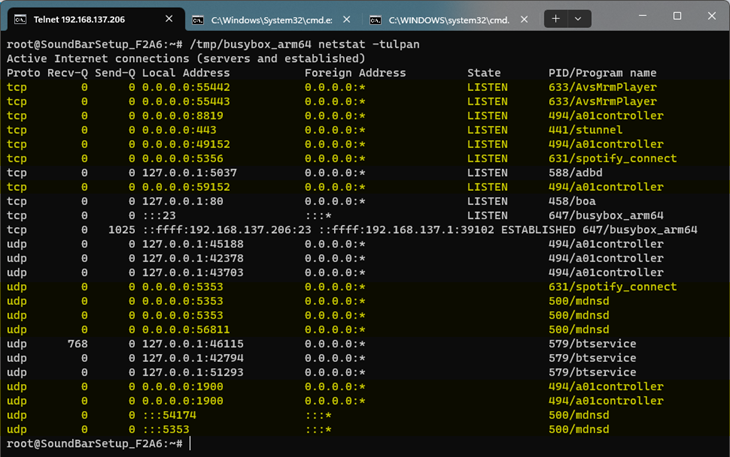
Task: Click 'Active Internet connections' heading line
Action: pyautogui.click(x=186, y=59)
